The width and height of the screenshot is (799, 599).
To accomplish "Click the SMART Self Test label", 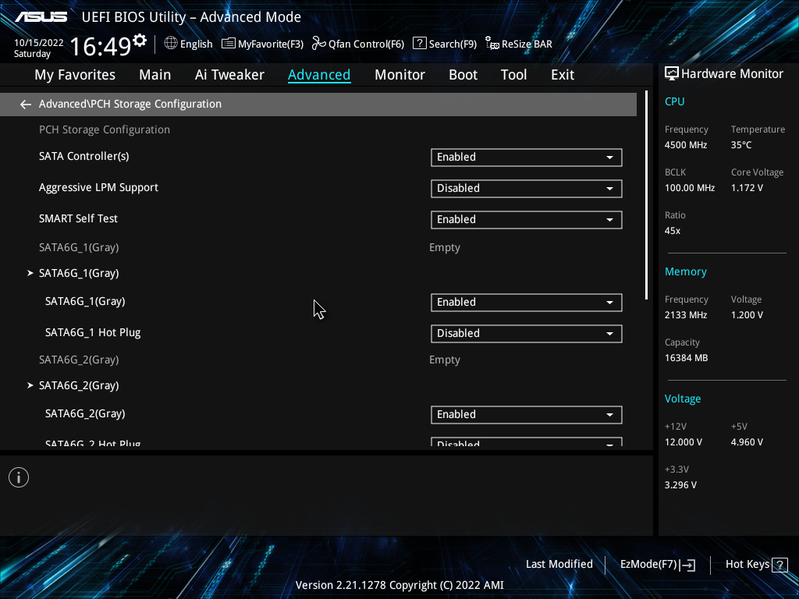I will pyautogui.click(x=78, y=219).
